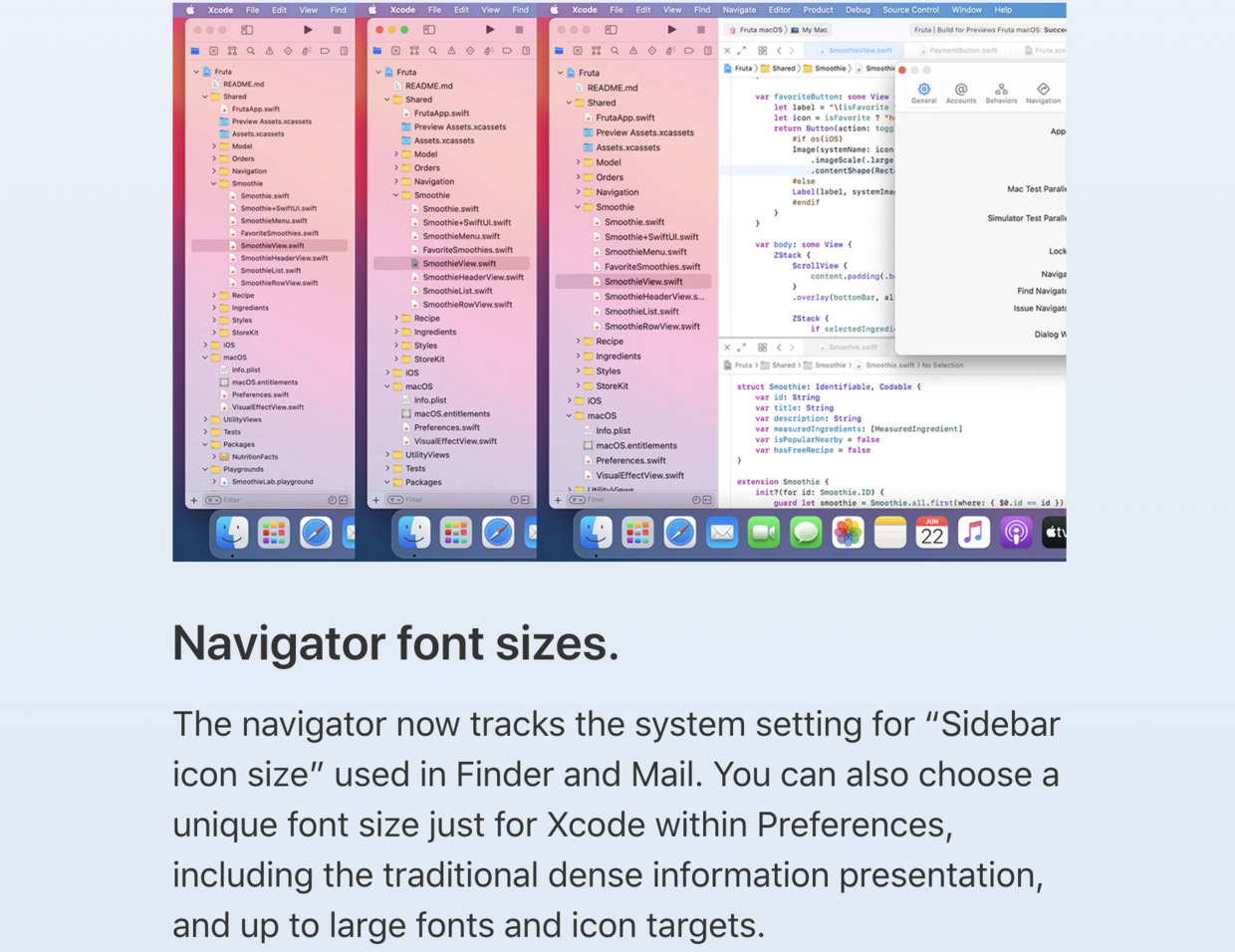Stop the build in right Xcode window
This screenshot has width=1235, height=952.
point(701,30)
